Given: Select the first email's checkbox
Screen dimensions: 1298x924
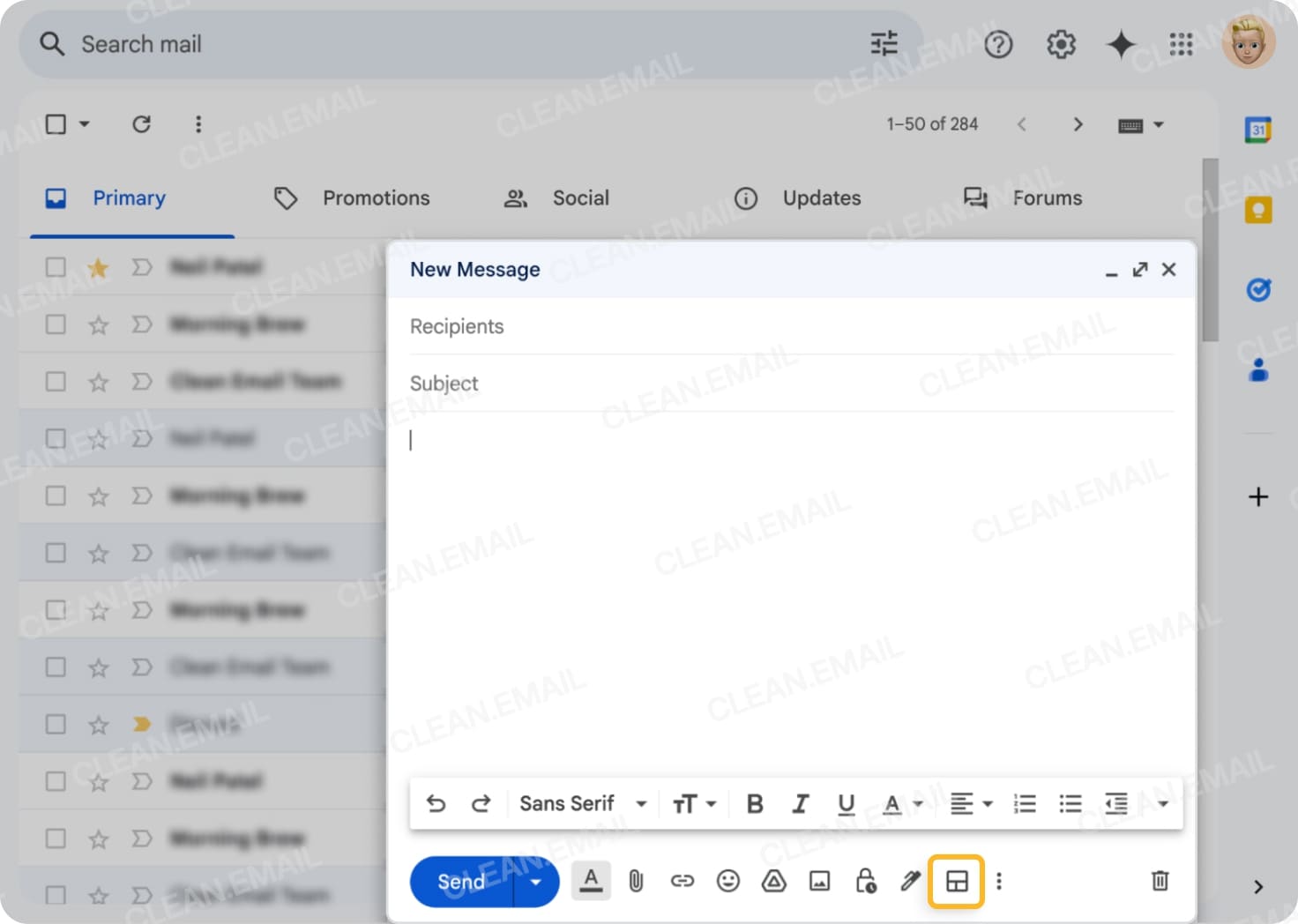Looking at the screenshot, I should (x=56, y=267).
